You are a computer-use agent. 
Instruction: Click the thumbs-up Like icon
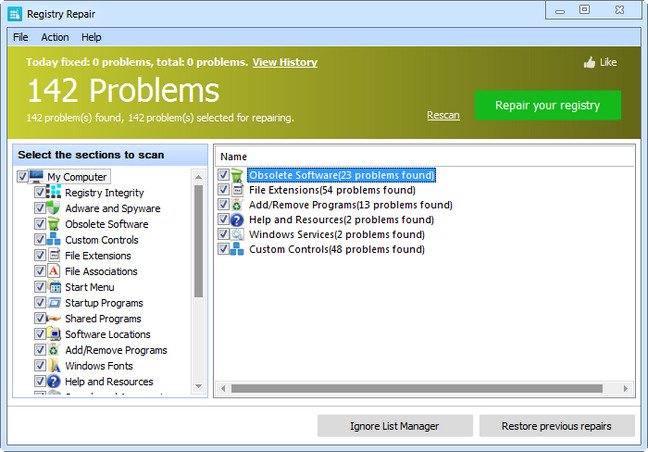click(x=589, y=63)
